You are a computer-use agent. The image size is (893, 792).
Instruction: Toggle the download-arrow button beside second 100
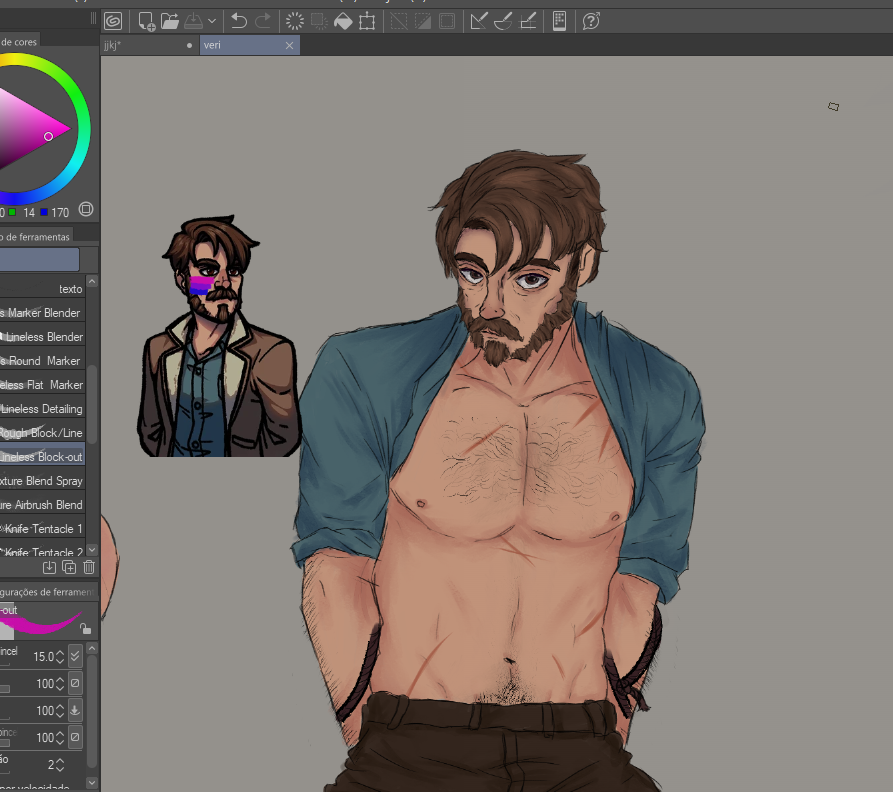point(75,711)
